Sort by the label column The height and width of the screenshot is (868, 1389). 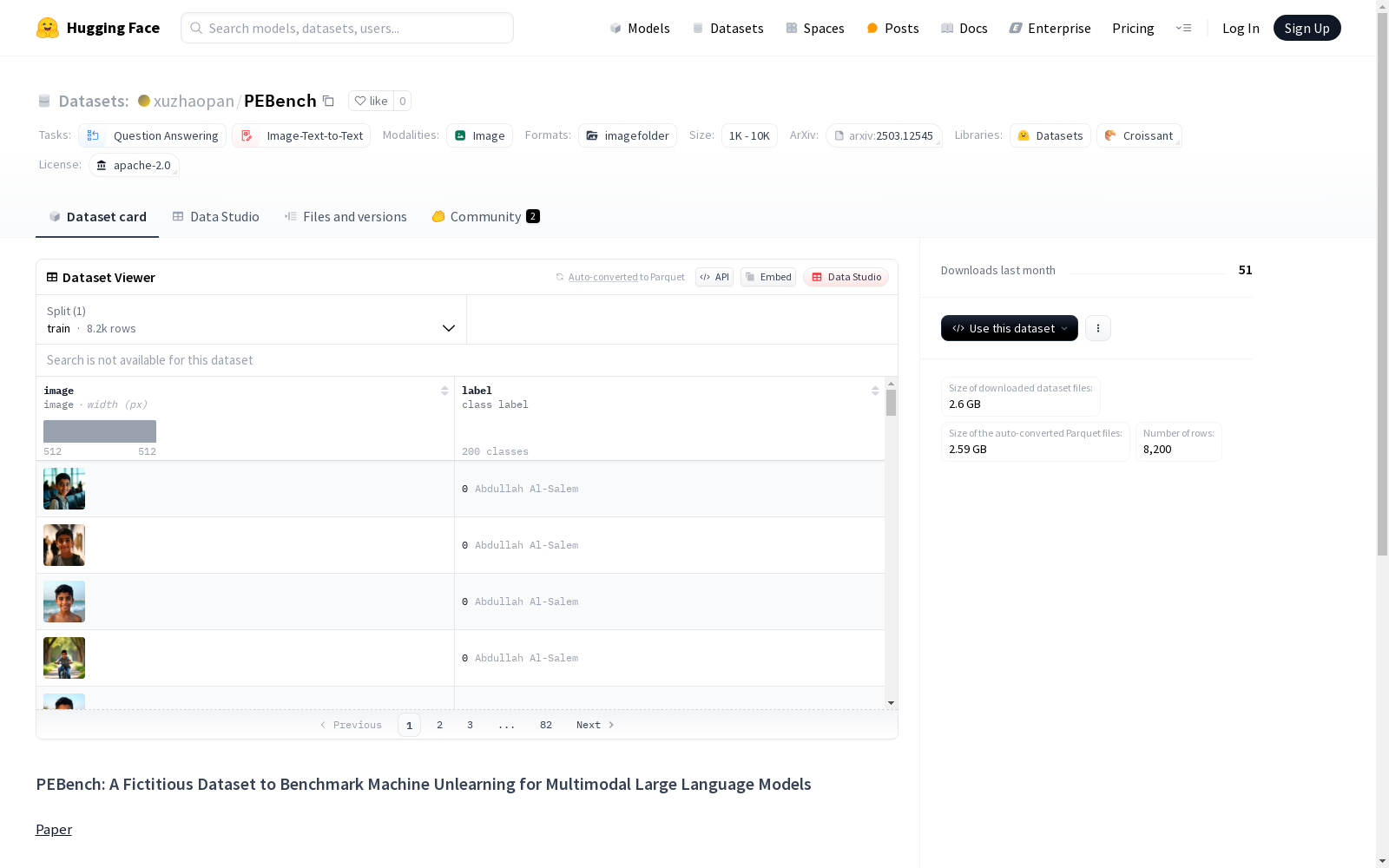(x=875, y=391)
